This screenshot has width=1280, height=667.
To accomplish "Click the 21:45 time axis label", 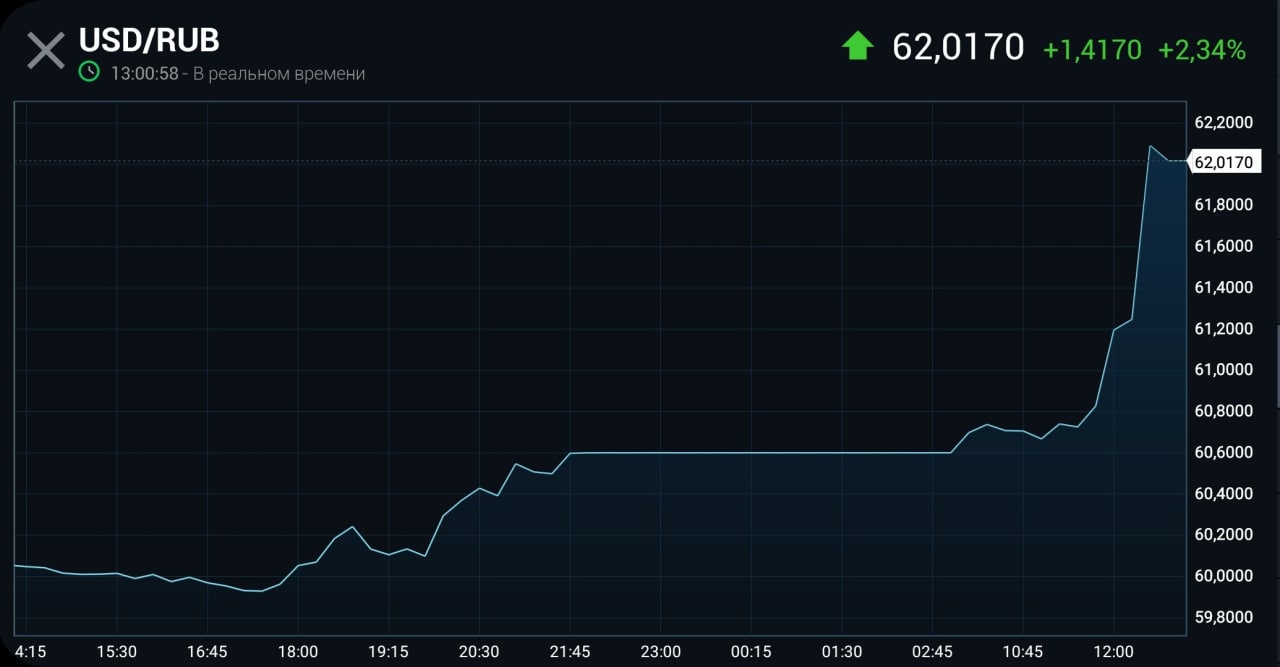I will (x=570, y=651).
